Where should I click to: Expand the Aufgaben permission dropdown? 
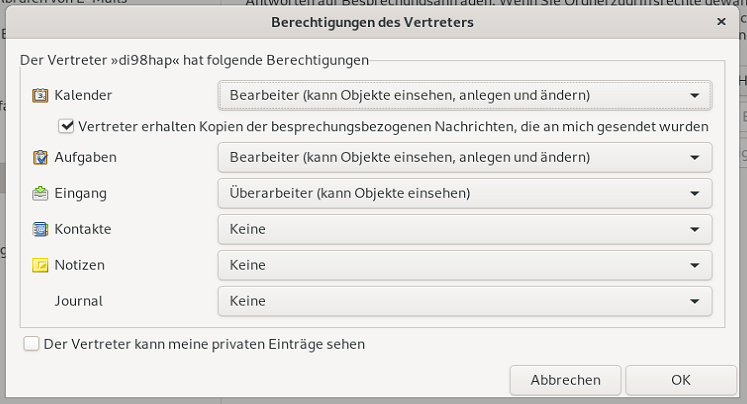(x=464, y=157)
